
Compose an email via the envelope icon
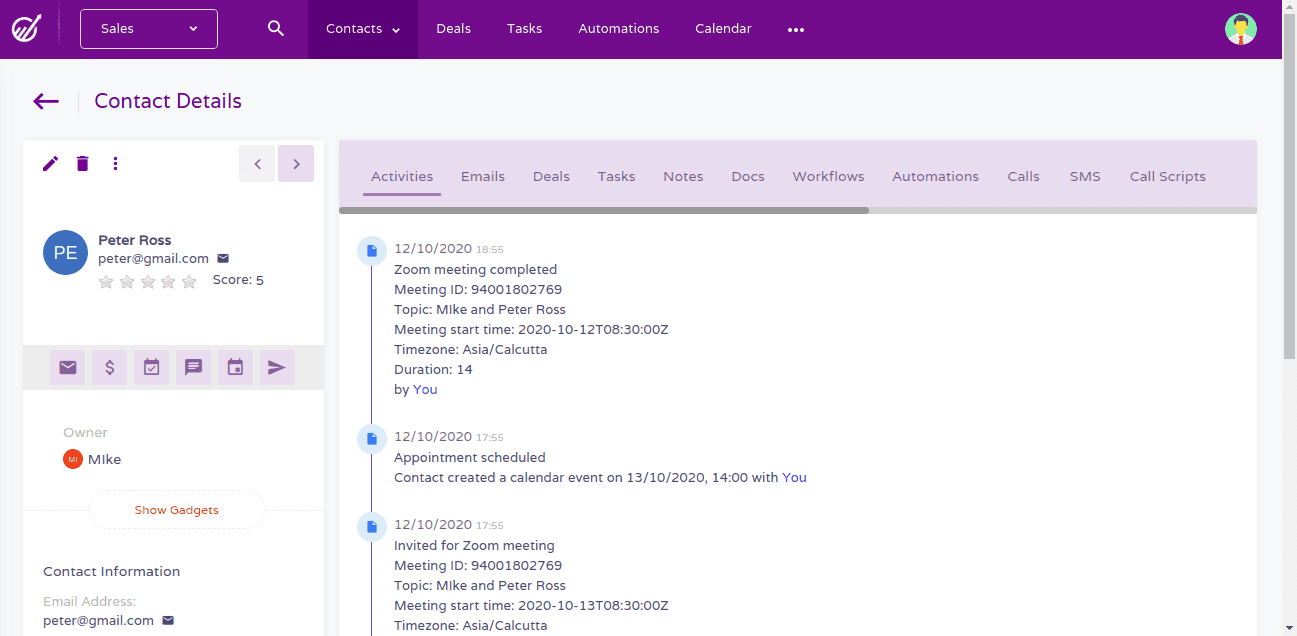(x=67, y=367)
